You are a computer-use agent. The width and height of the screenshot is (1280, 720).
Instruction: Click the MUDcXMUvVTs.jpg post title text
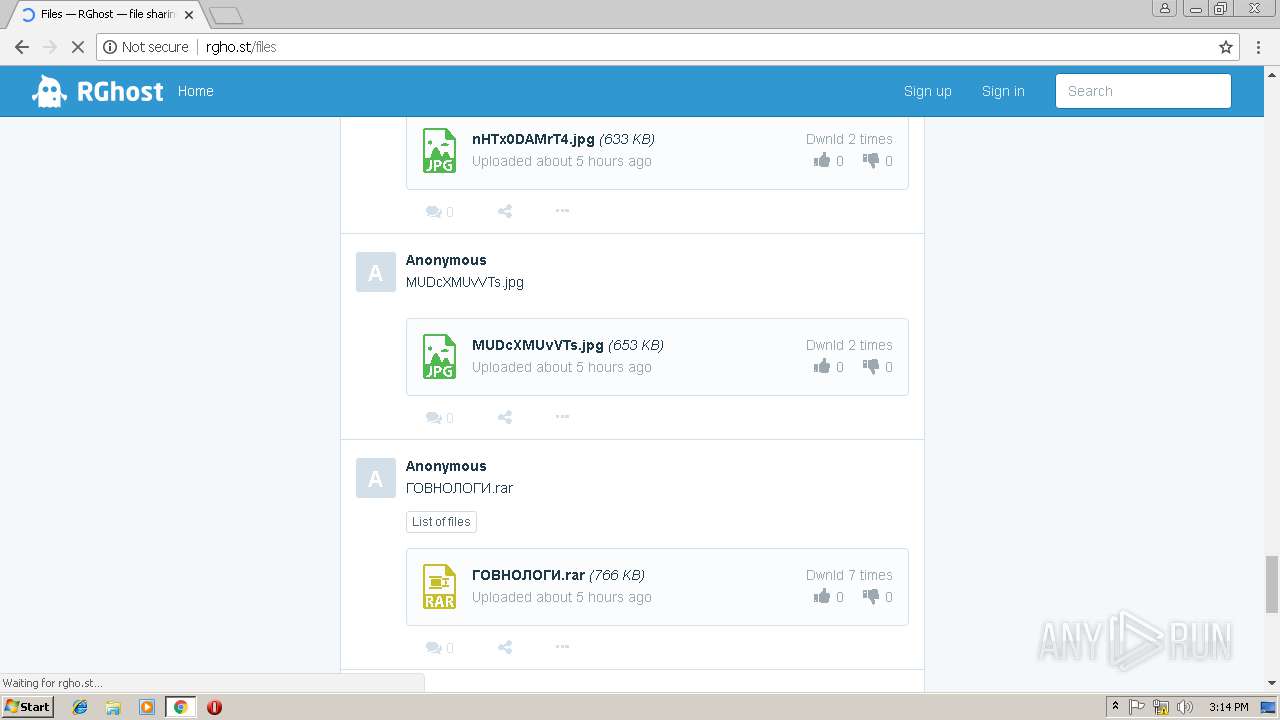[465, 282]
